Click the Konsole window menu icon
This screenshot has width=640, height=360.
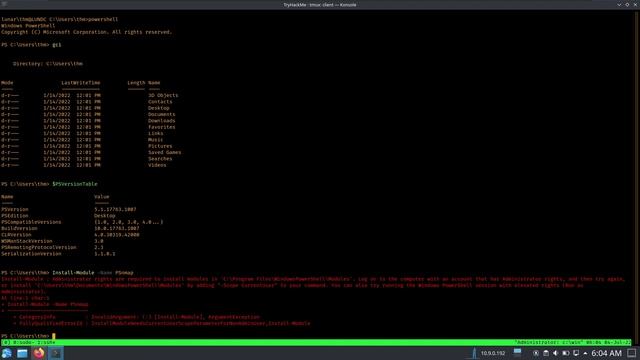coord(4,4)
